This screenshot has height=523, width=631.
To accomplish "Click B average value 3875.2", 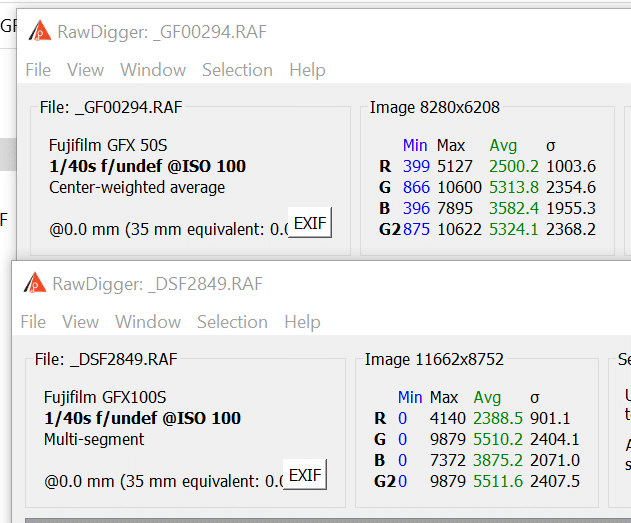I will [498, 460].
